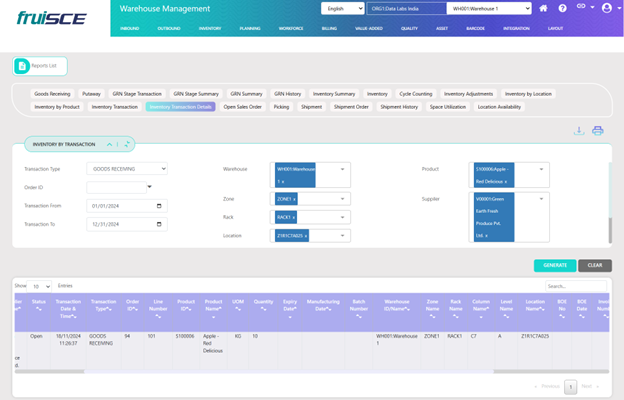Screen dimensions: 624x400
Task: Click the Generate button
Action: point(555,265)
